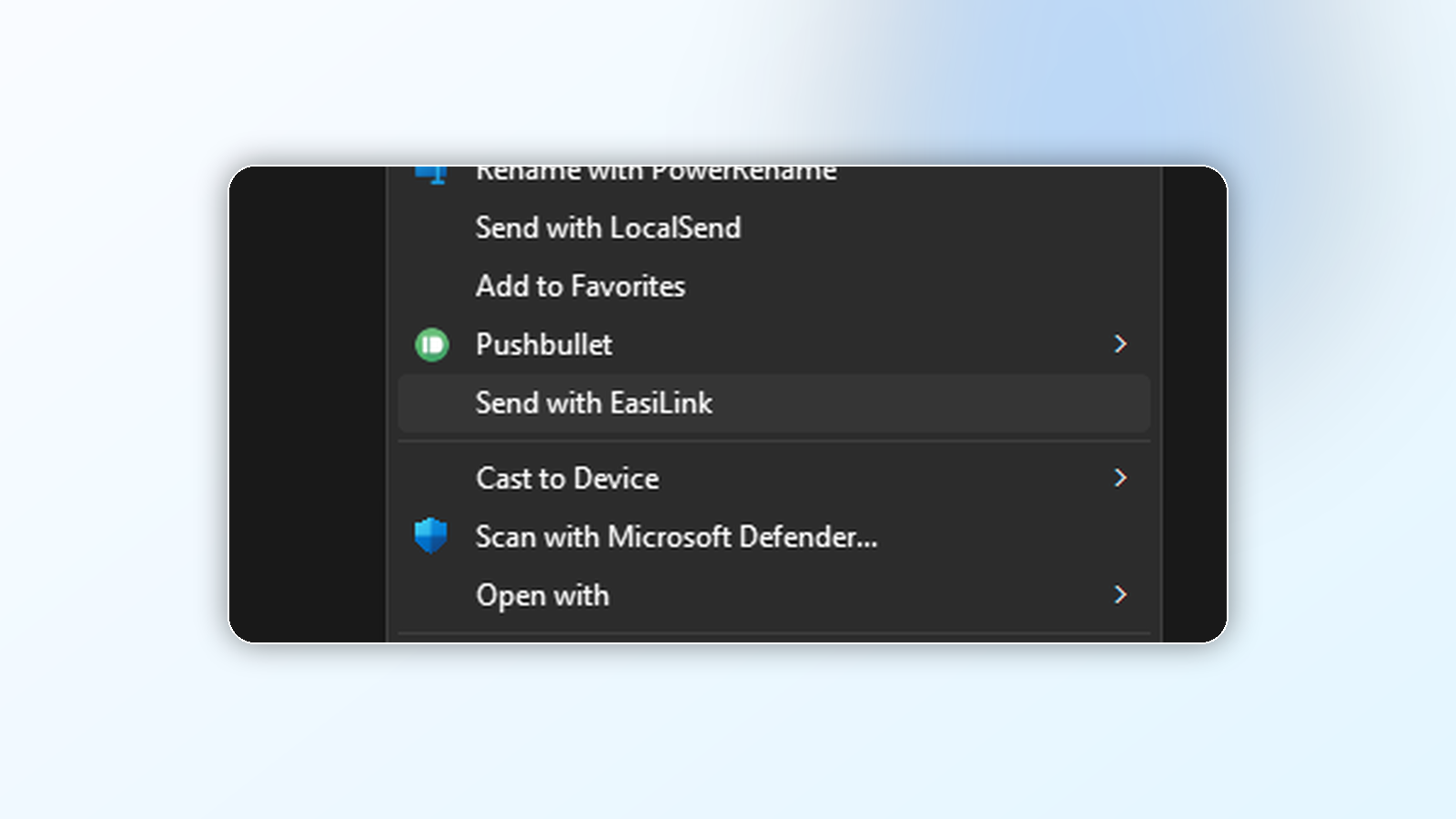Choose Send with LocalSend
1456x819 pixels.
[774, 227]
